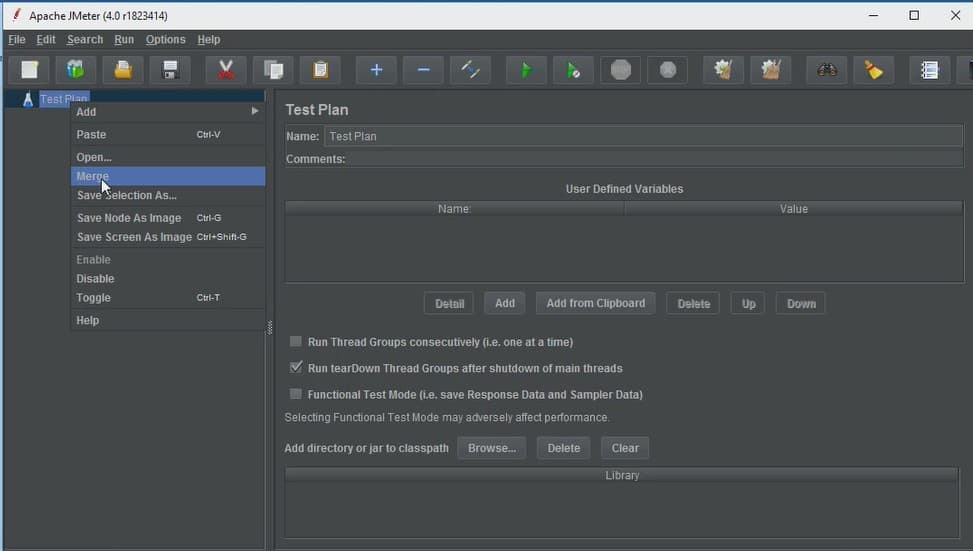This screenshot has width=973, height=551.
Task: Click Start no pauses icon
Action: [573, 69]
